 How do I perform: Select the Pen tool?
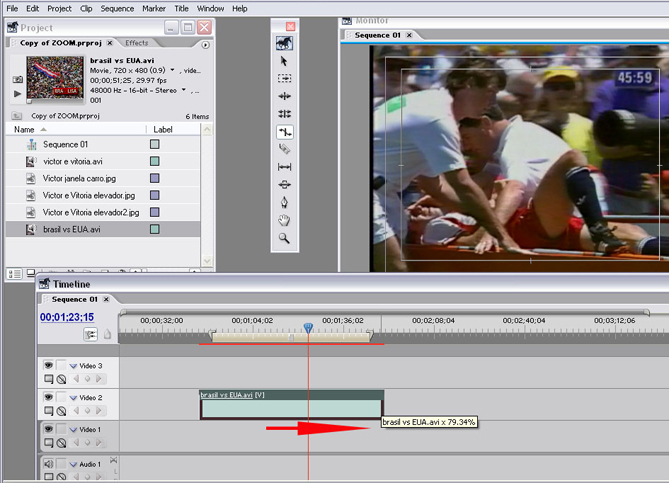click(x=284, y=203)
